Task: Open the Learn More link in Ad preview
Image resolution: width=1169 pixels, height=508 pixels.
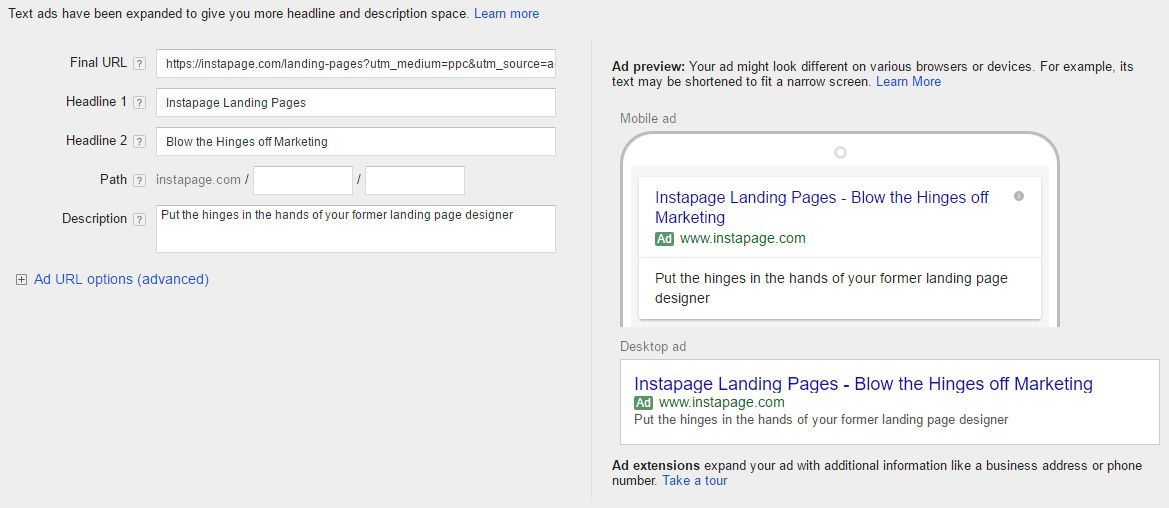Action: [908, 82]
